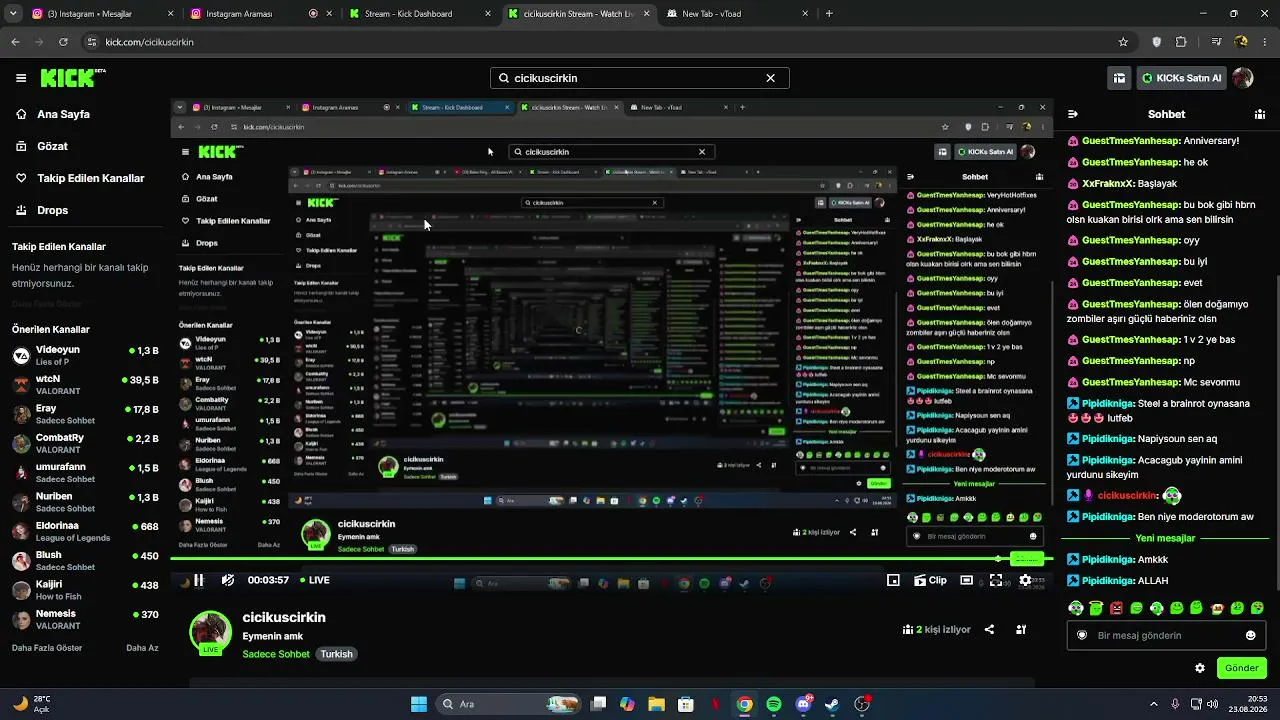Image resolution: width=1280 pixels, height=720 pixels.
Task: Click the Bir mesaj gönderin input
Action: coord(1166,635)
